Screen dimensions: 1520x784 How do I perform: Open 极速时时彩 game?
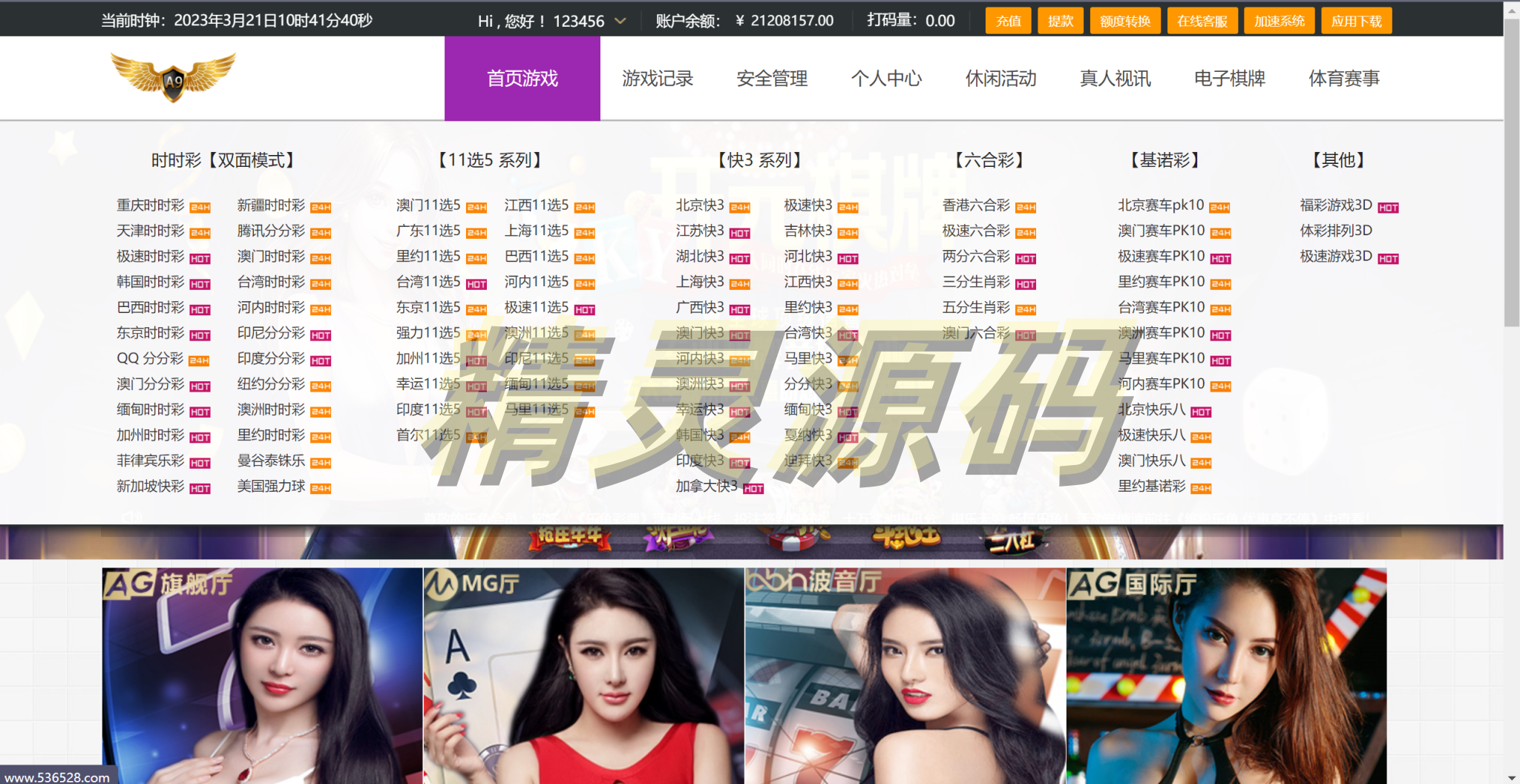point(151,257)
